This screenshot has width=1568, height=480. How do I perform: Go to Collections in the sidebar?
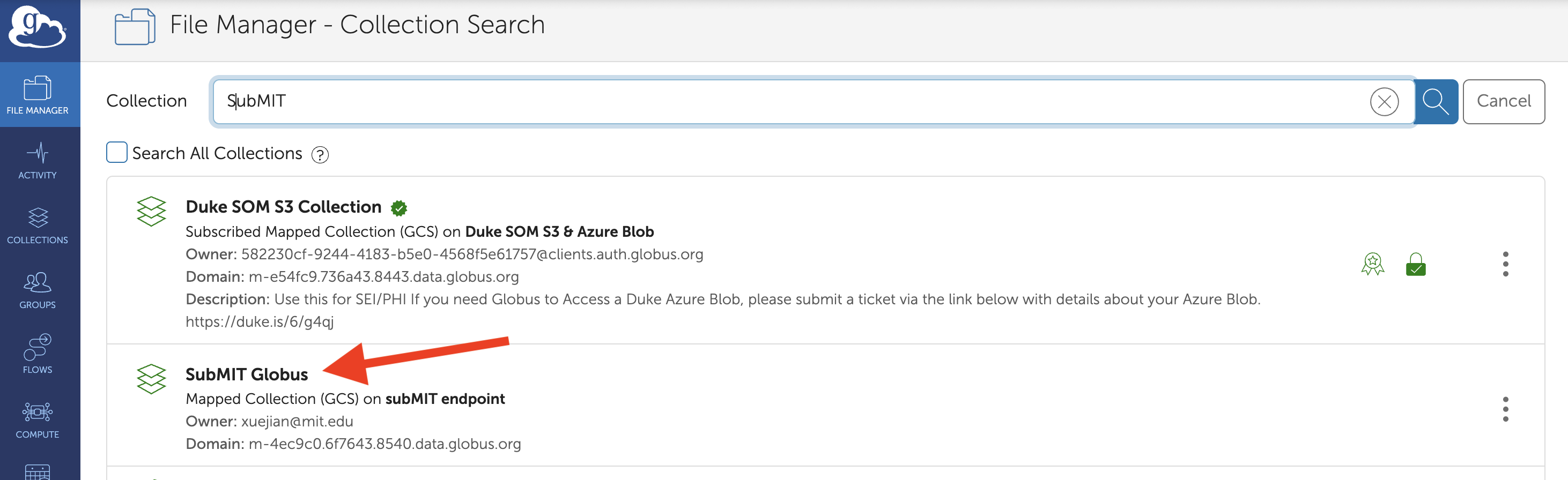tap(37, 226)
